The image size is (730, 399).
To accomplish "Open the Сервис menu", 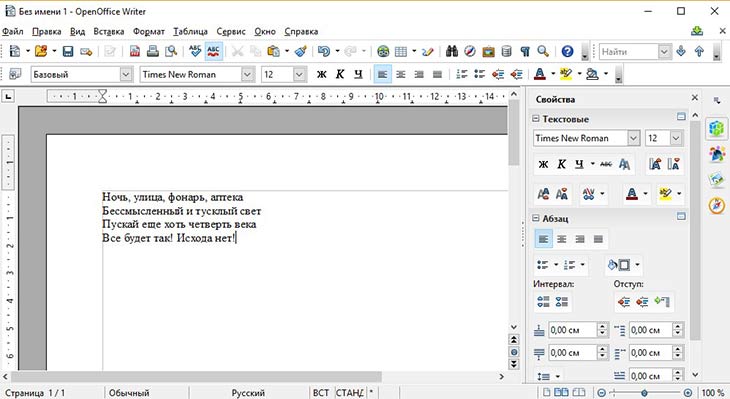I will point(231,31).
